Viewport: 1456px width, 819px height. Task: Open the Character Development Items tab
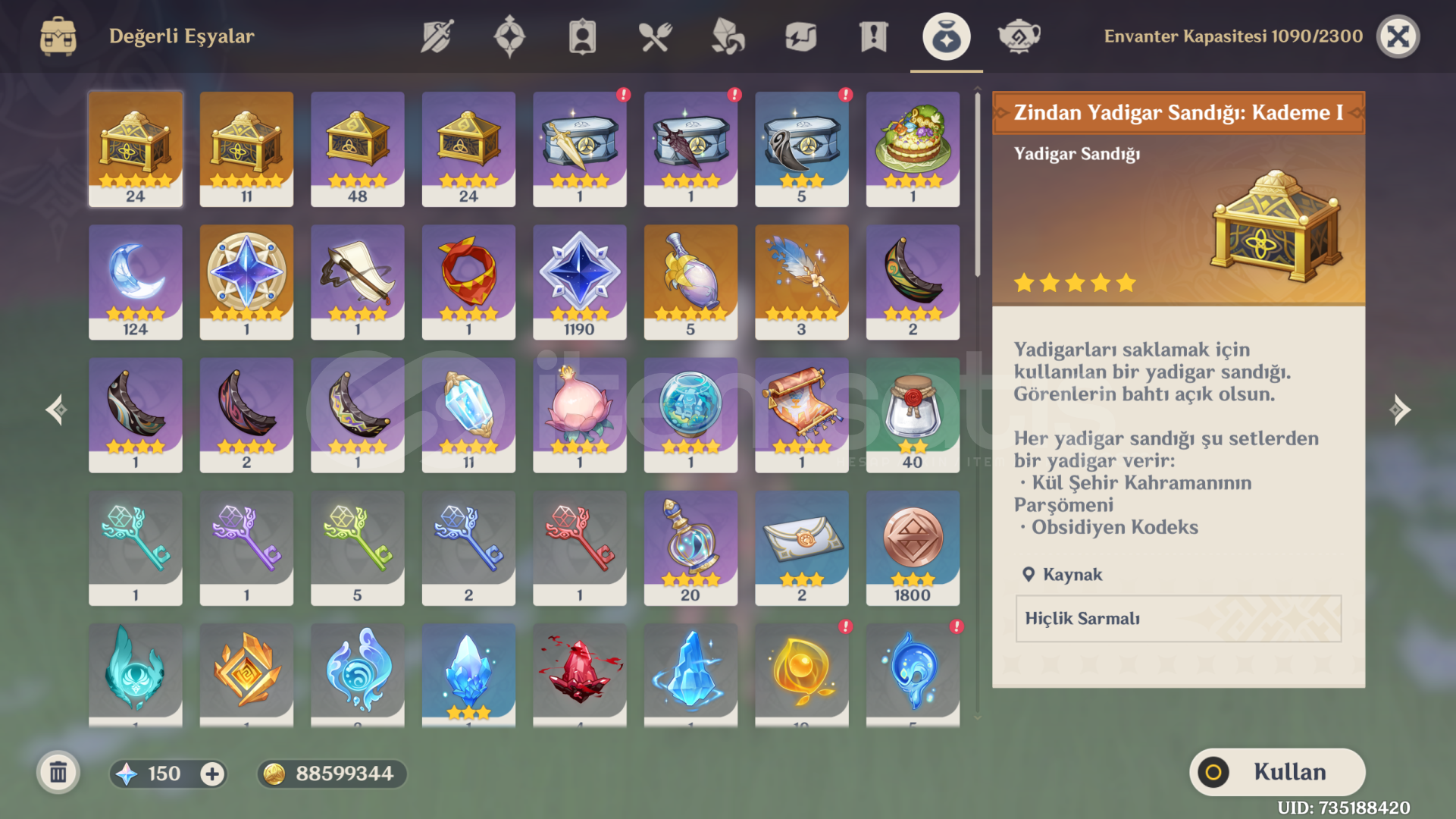tap(582, 36)
